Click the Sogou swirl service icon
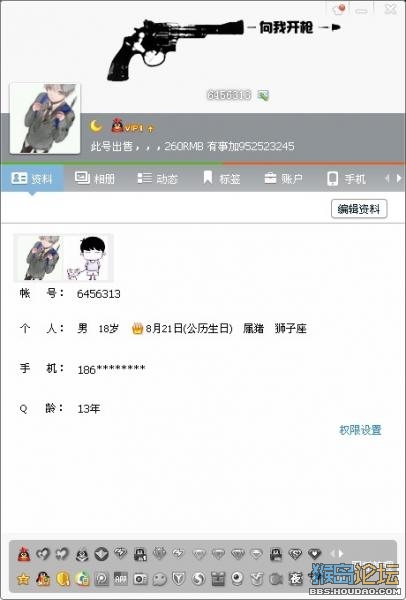The width and height of the screenshot is (406, 600). 198,579
